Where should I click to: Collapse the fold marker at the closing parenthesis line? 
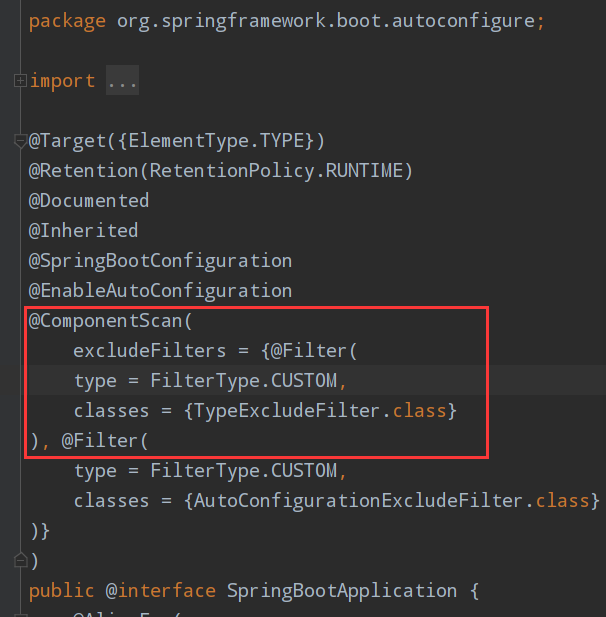click(20, 560)
